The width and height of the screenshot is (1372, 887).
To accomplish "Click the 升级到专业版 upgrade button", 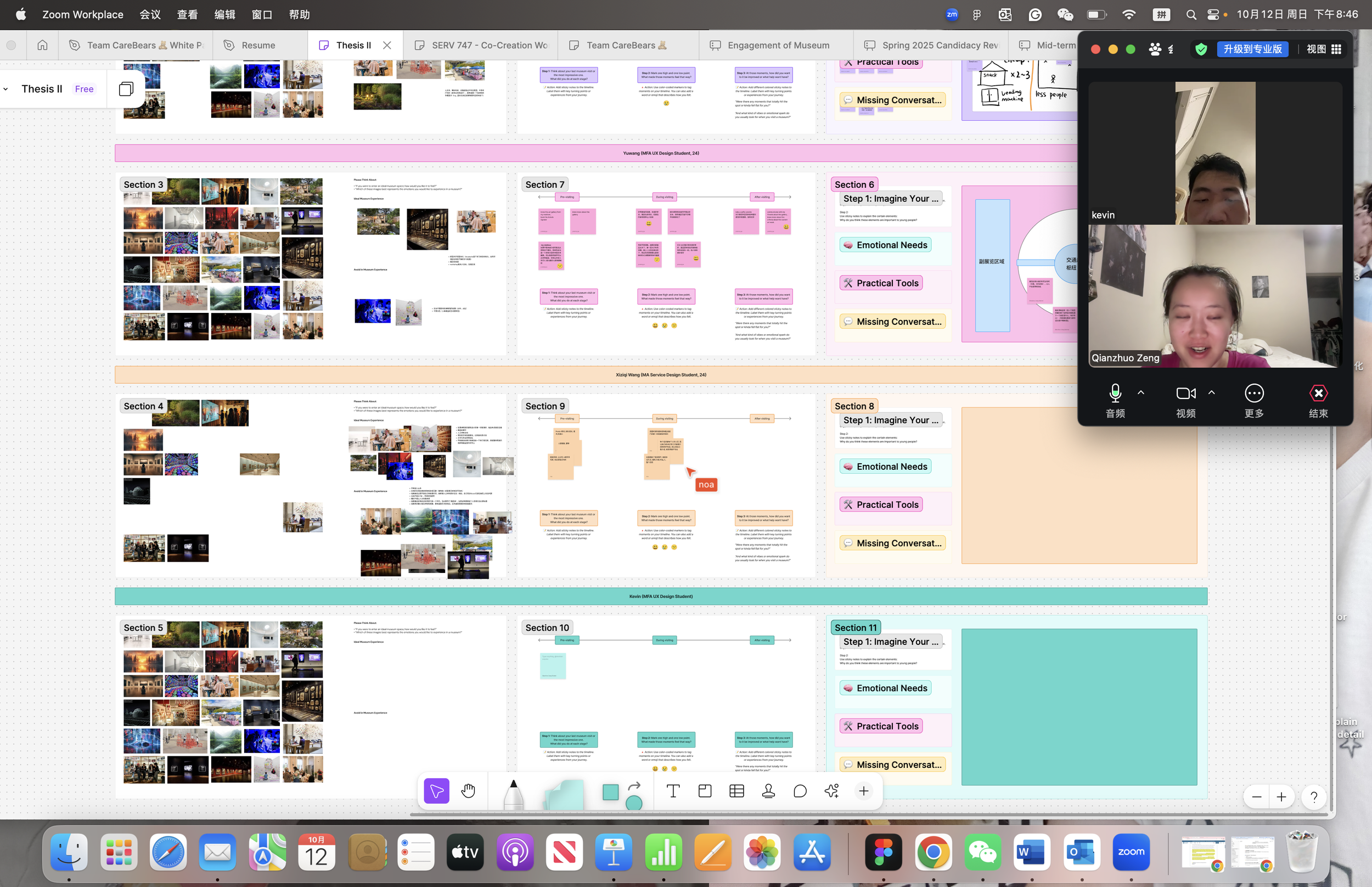I will [1252, 49].
